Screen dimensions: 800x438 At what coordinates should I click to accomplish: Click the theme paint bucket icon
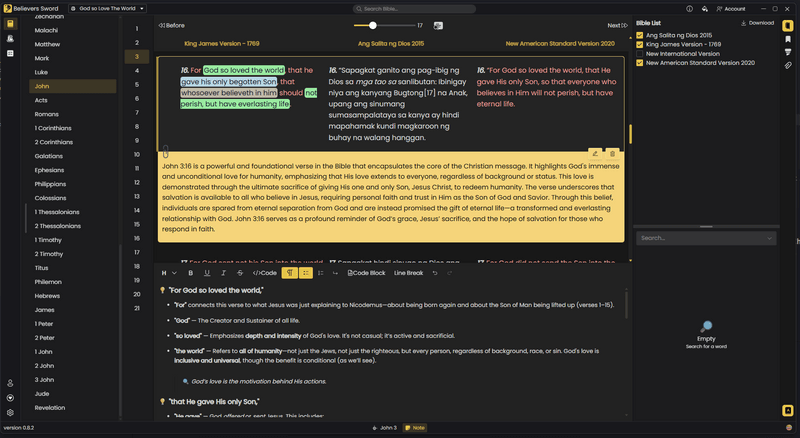(705, 9)
